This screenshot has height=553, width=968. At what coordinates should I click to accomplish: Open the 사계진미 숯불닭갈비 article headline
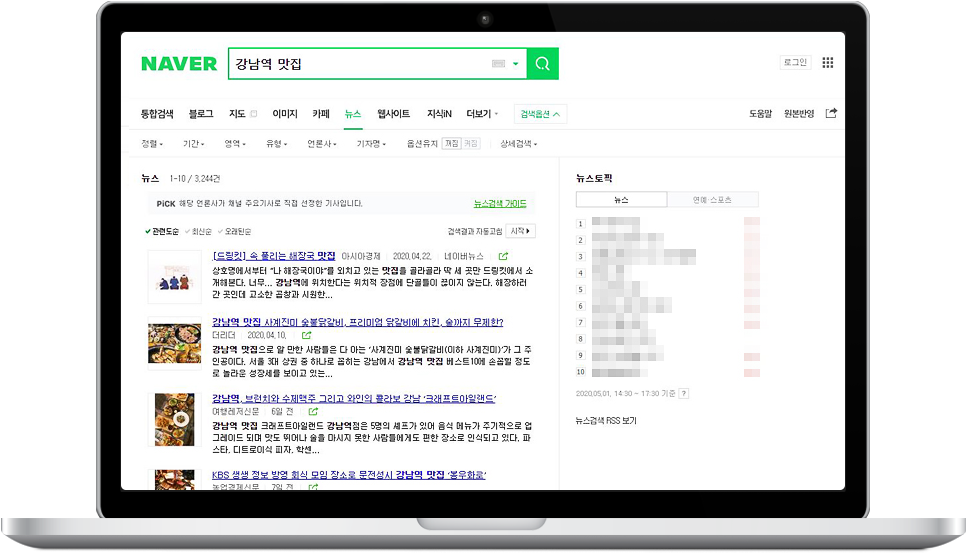pos(357,322)
